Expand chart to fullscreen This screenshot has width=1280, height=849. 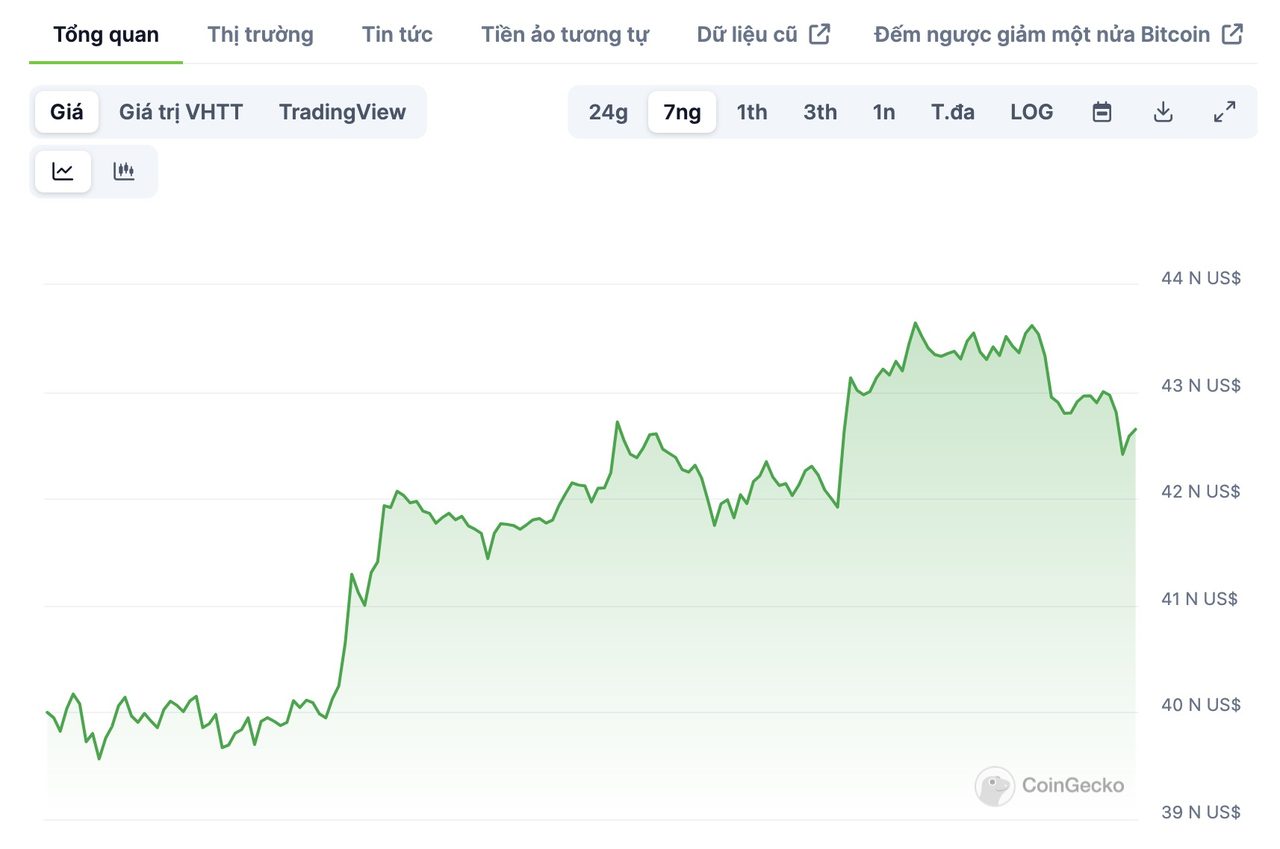1224,112
